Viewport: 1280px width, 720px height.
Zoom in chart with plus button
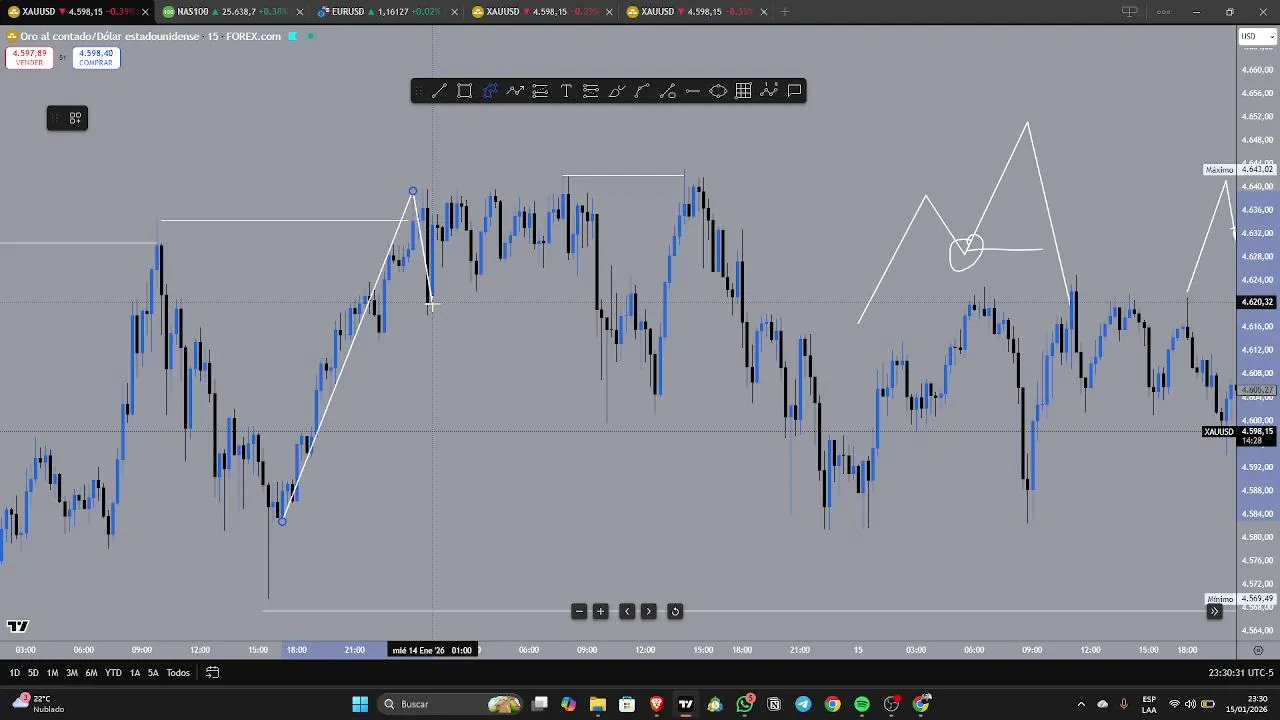[600, 611]
